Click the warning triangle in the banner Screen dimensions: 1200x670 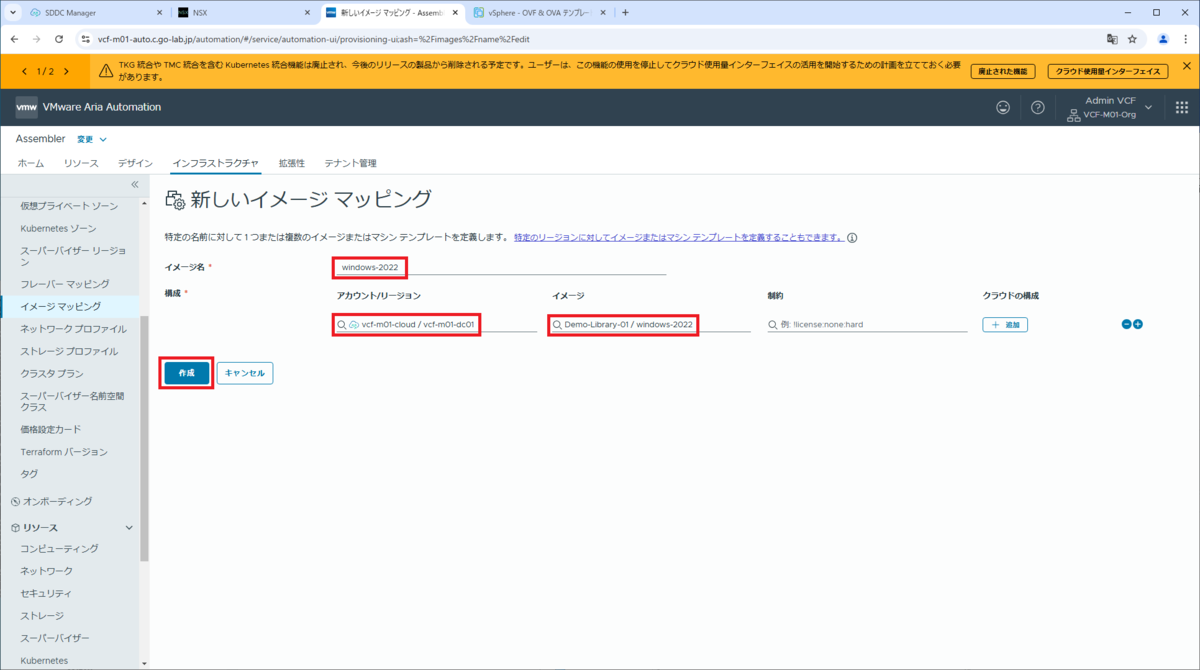click(106, 71)
